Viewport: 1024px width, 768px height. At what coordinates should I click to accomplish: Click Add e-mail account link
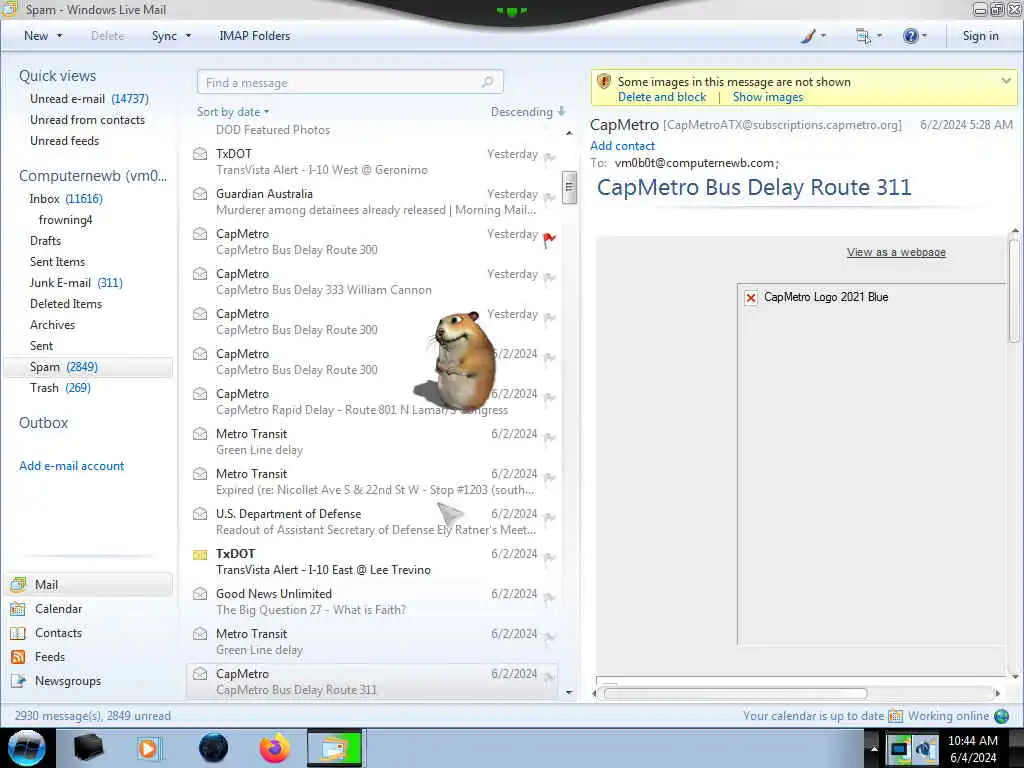tap(72, 466)
